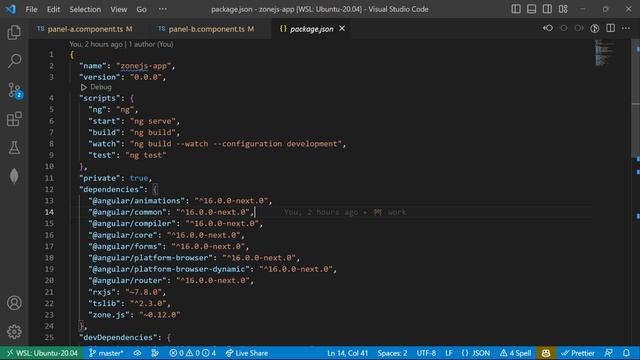Click the "tslib" key on line 22
The width and height of the screenshot is (640, 360).
click(x=104, y=303)
